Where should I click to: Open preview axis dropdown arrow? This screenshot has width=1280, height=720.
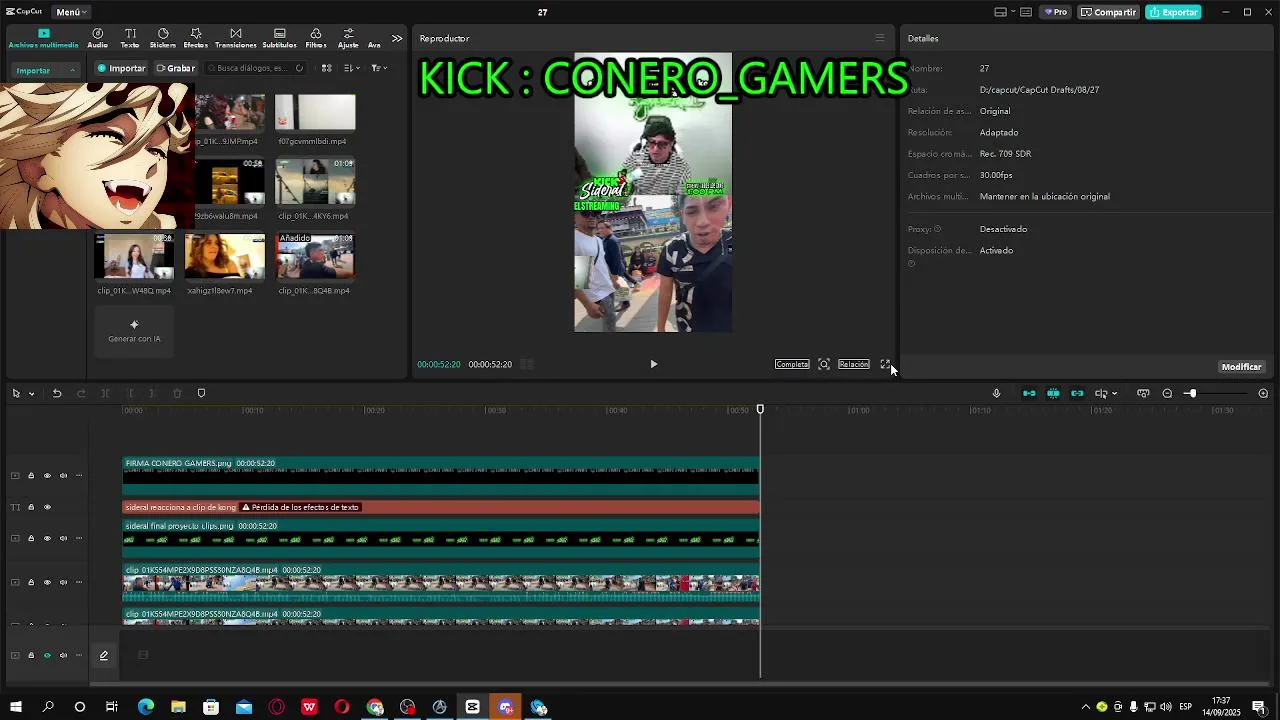pos(1114,393)
